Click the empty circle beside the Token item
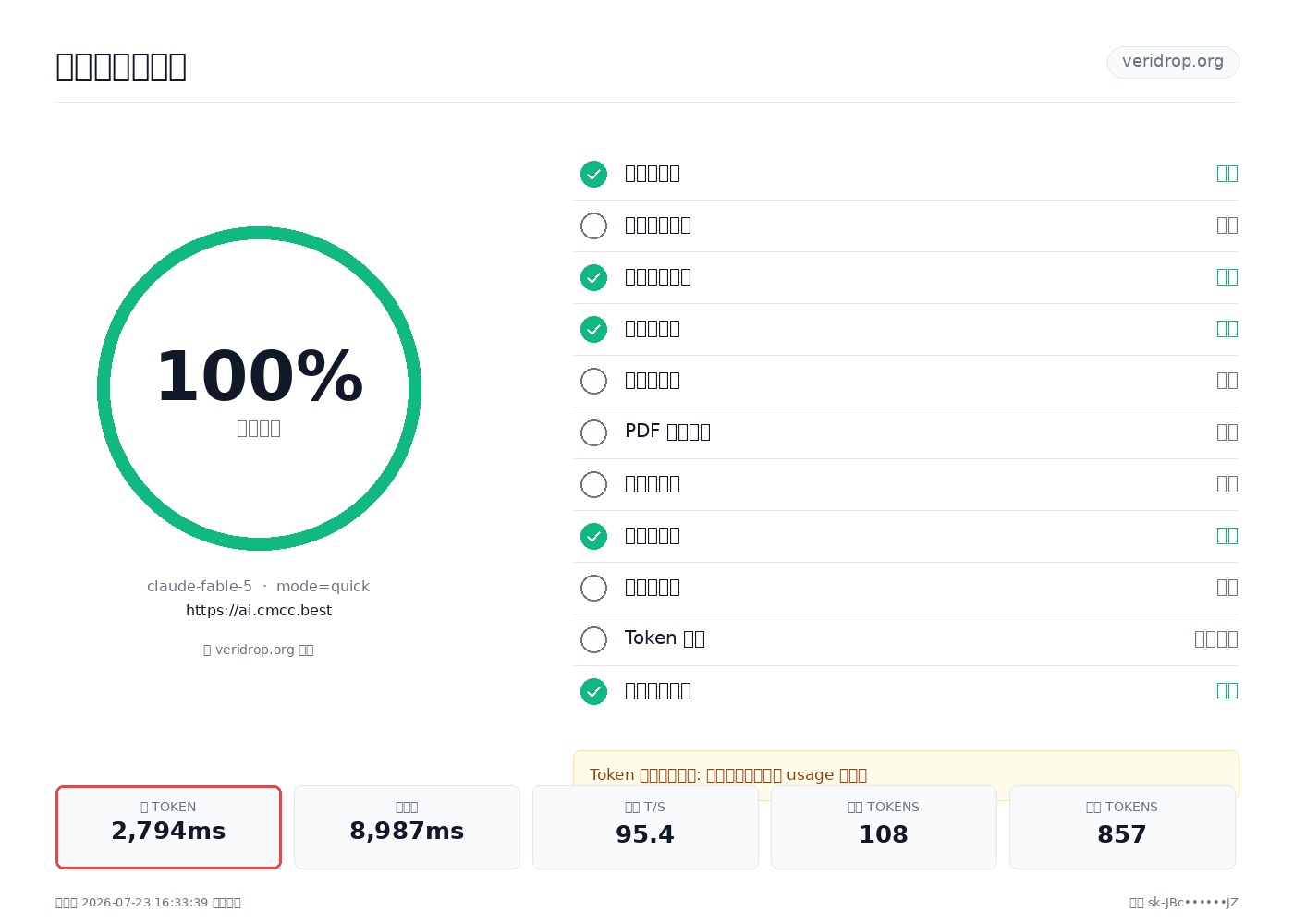1294x924 pixels. point(593,639)
